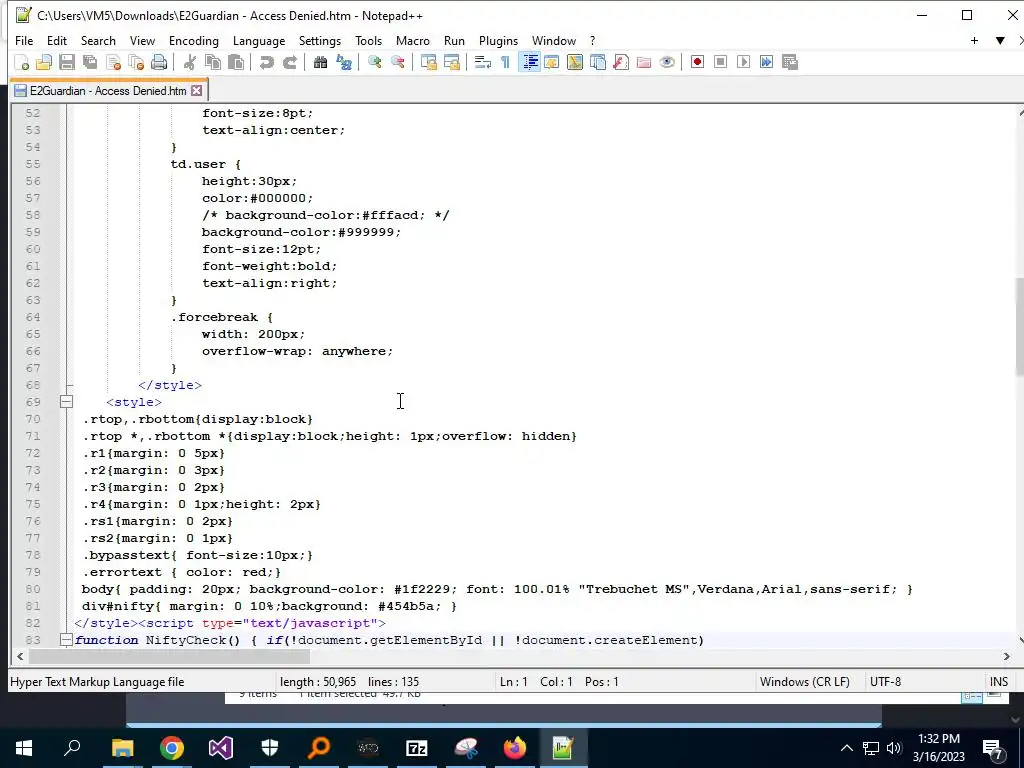
Task: Stop macro recording button
Action: click(x=720, y=62)
